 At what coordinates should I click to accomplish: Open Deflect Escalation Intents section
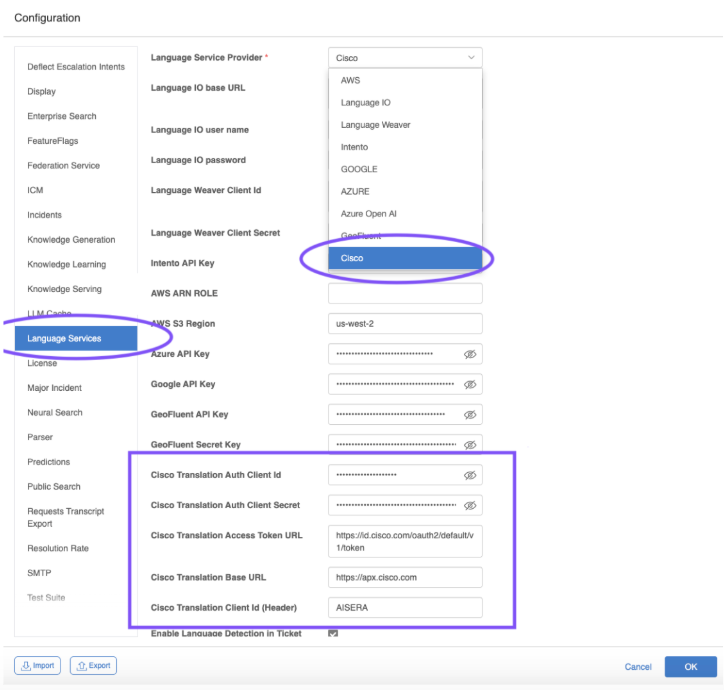76,67
